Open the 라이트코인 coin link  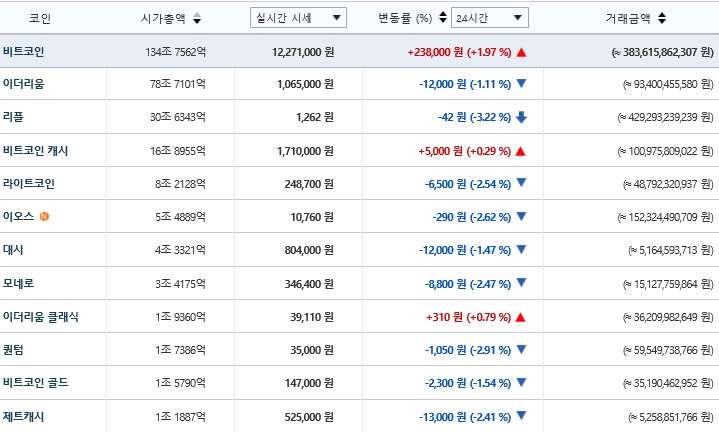tap(29, 184)
